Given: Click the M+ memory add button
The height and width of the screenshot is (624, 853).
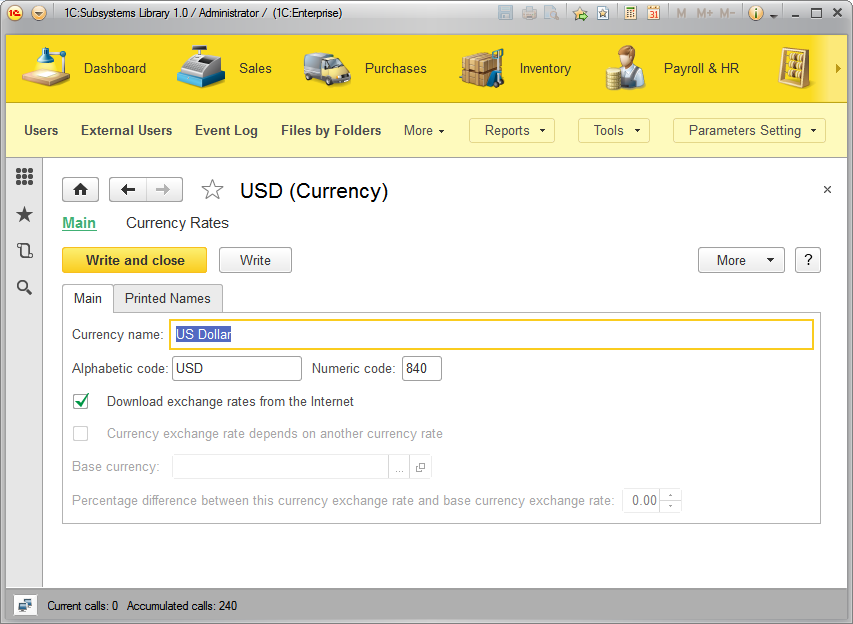Looking at the screenshot, I should coord(704,13).
